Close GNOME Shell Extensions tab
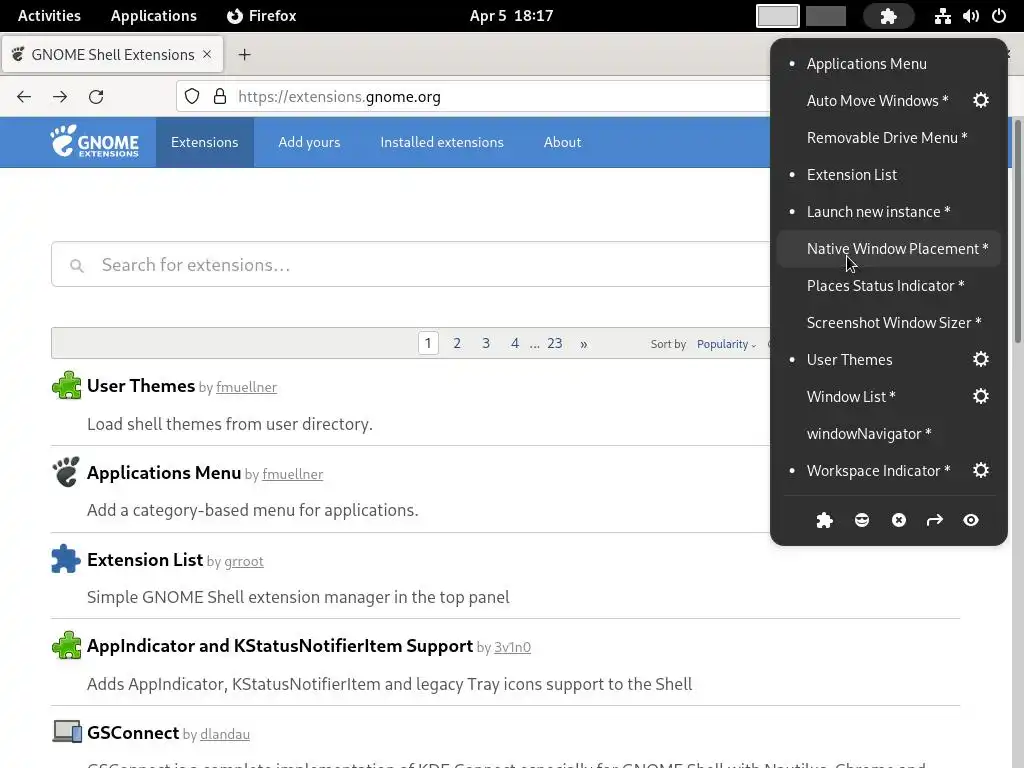The height and width of the screenshot is (768, 1024). click(x=207, y=54)
